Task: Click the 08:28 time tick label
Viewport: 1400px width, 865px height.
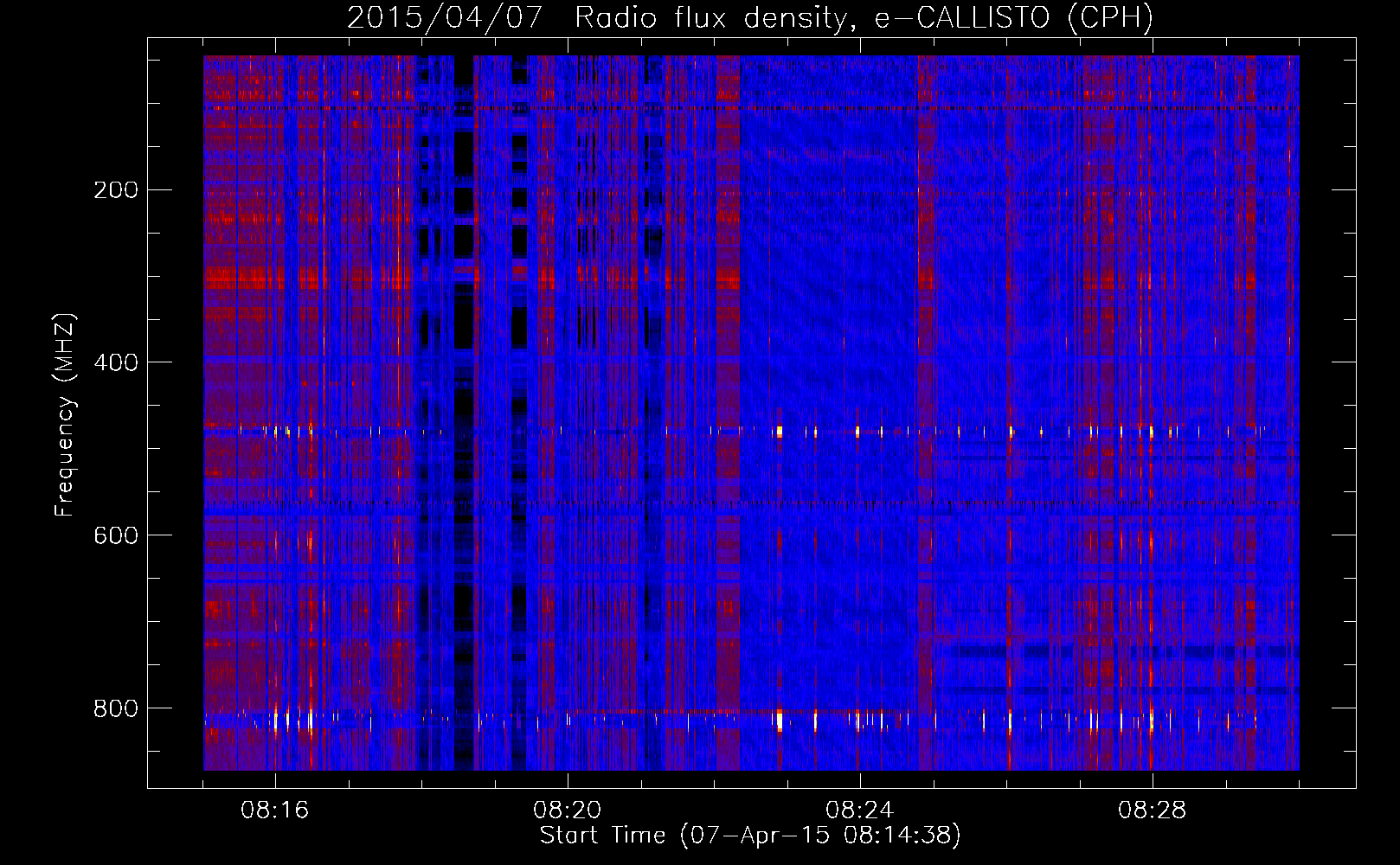Action: 1153,811
